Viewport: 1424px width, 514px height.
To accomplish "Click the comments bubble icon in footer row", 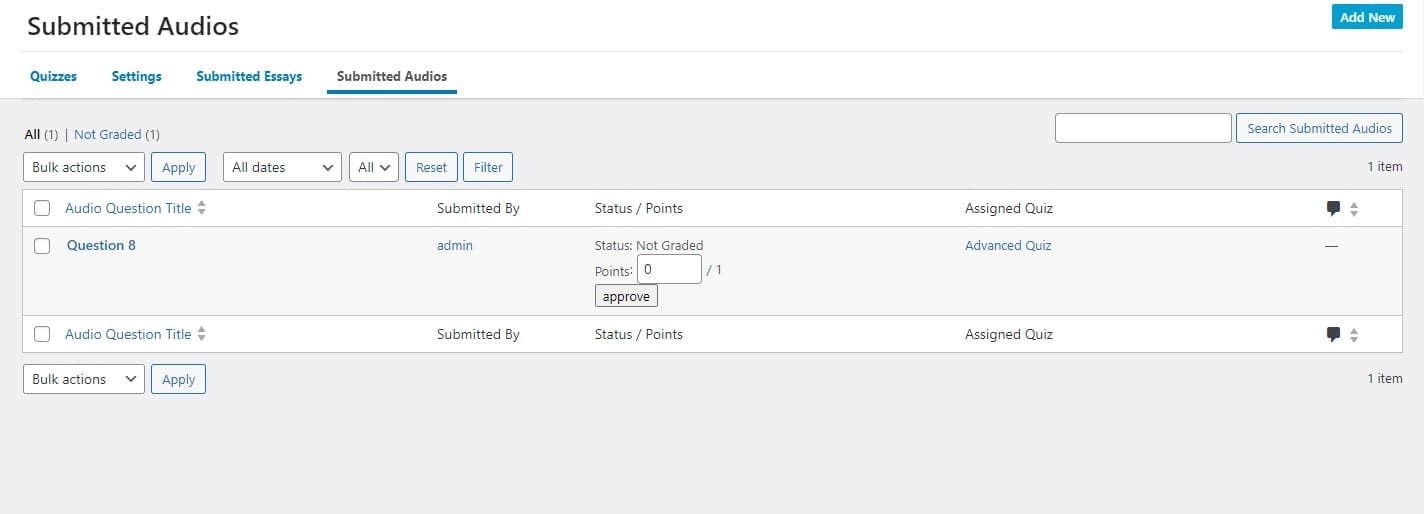I will (1333, 334).
